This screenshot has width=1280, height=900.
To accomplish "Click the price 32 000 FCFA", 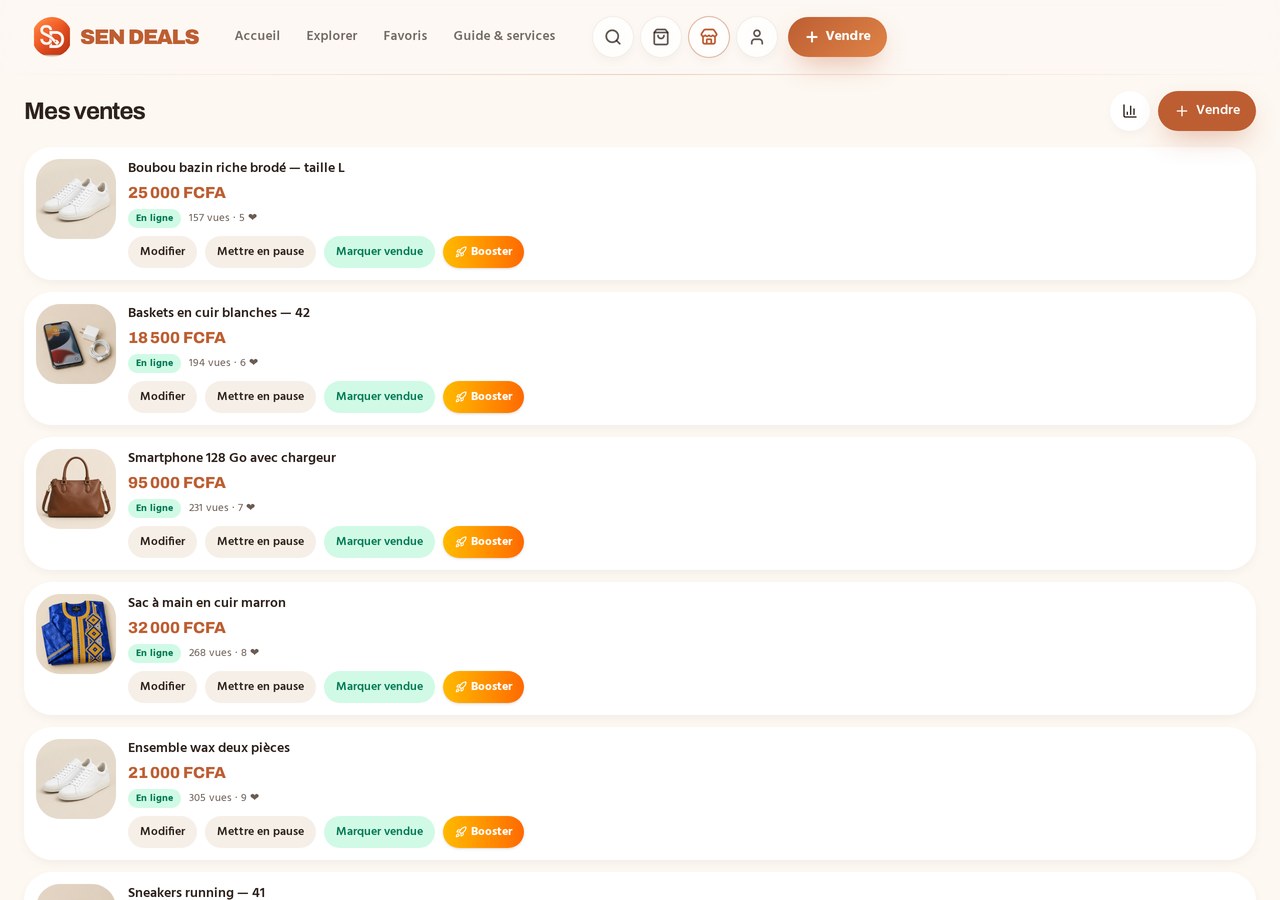I will click(x=177, y=628).
